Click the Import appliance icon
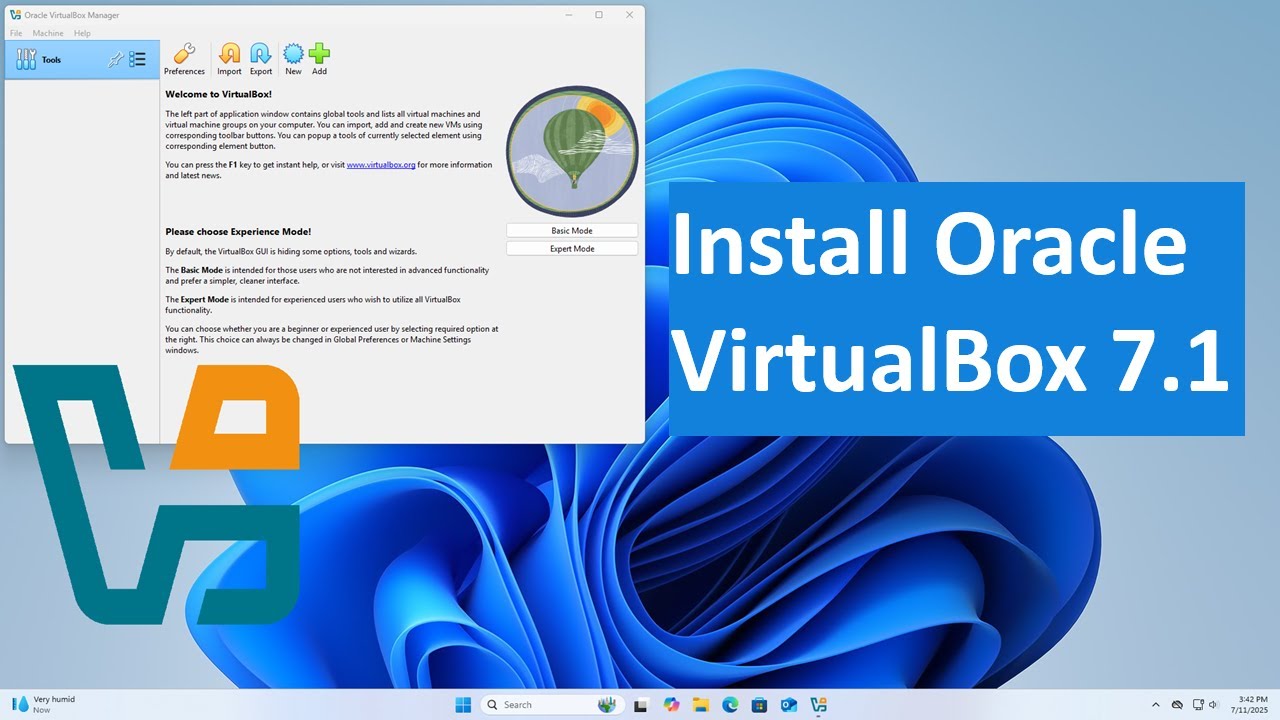 pyautogui.click(x=229, y=60)
